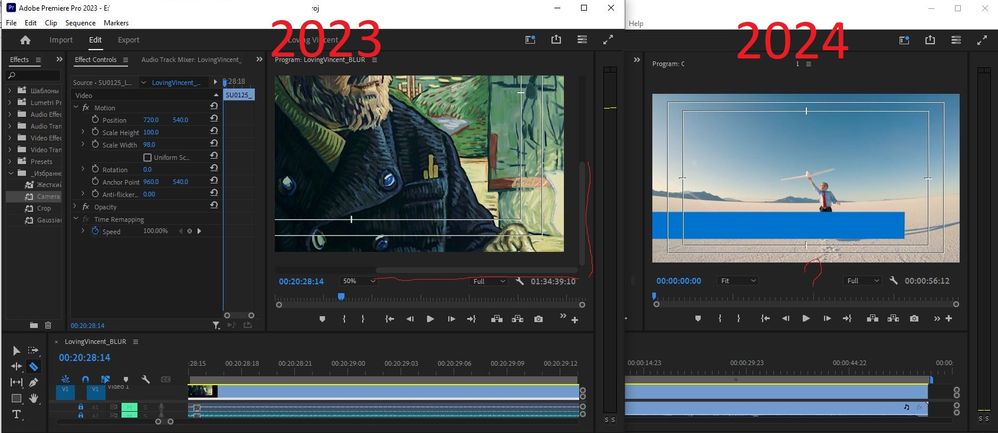Viewport: 998px width, 433px height.
Task: Open the Clip menu
Action: point(51,23)
